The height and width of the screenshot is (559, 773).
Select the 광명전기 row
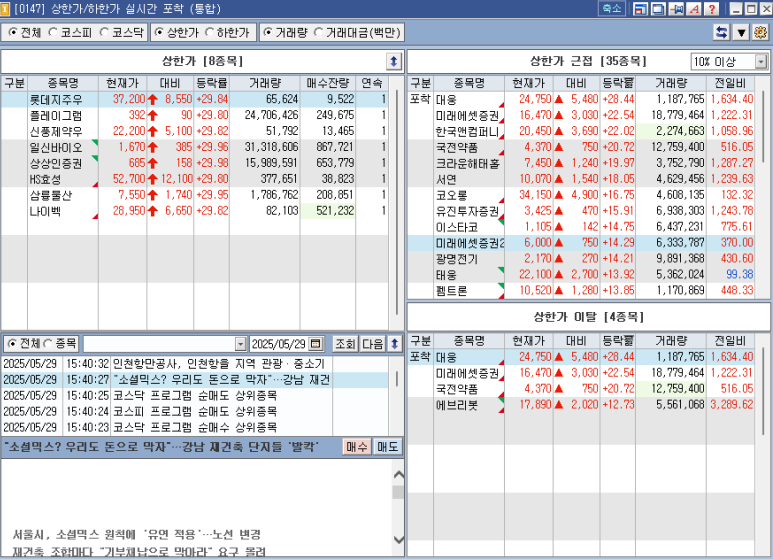click(581, 258)
